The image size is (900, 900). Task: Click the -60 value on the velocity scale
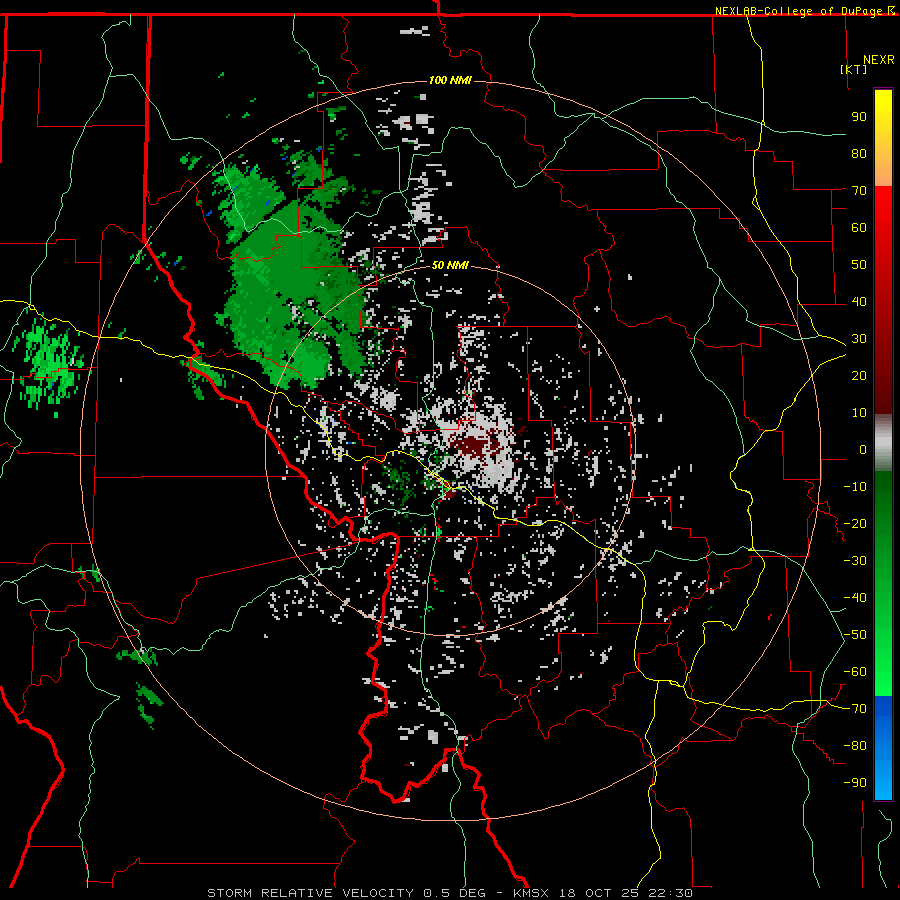pos(855,672)
